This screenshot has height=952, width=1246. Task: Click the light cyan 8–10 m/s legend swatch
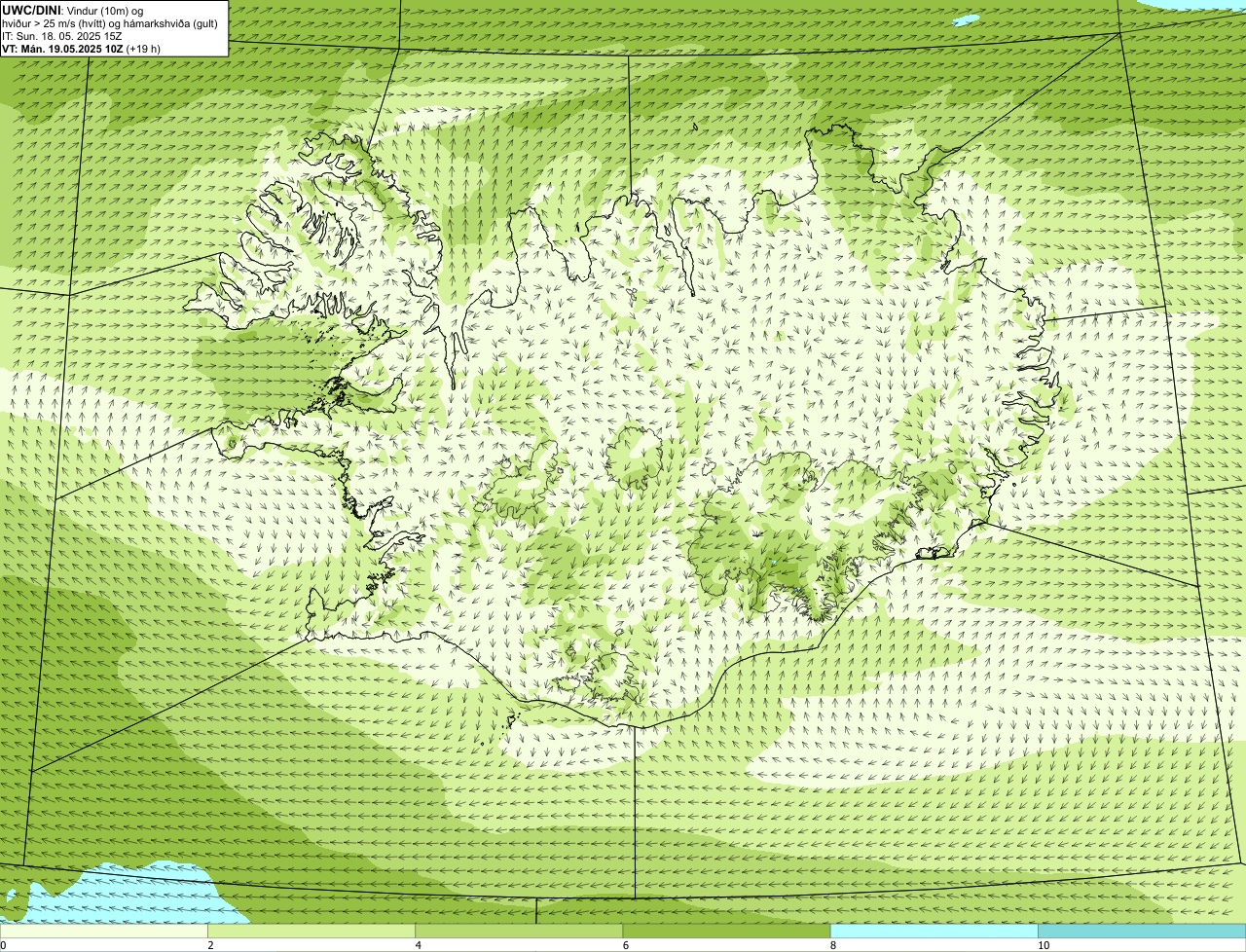point(934,932)
